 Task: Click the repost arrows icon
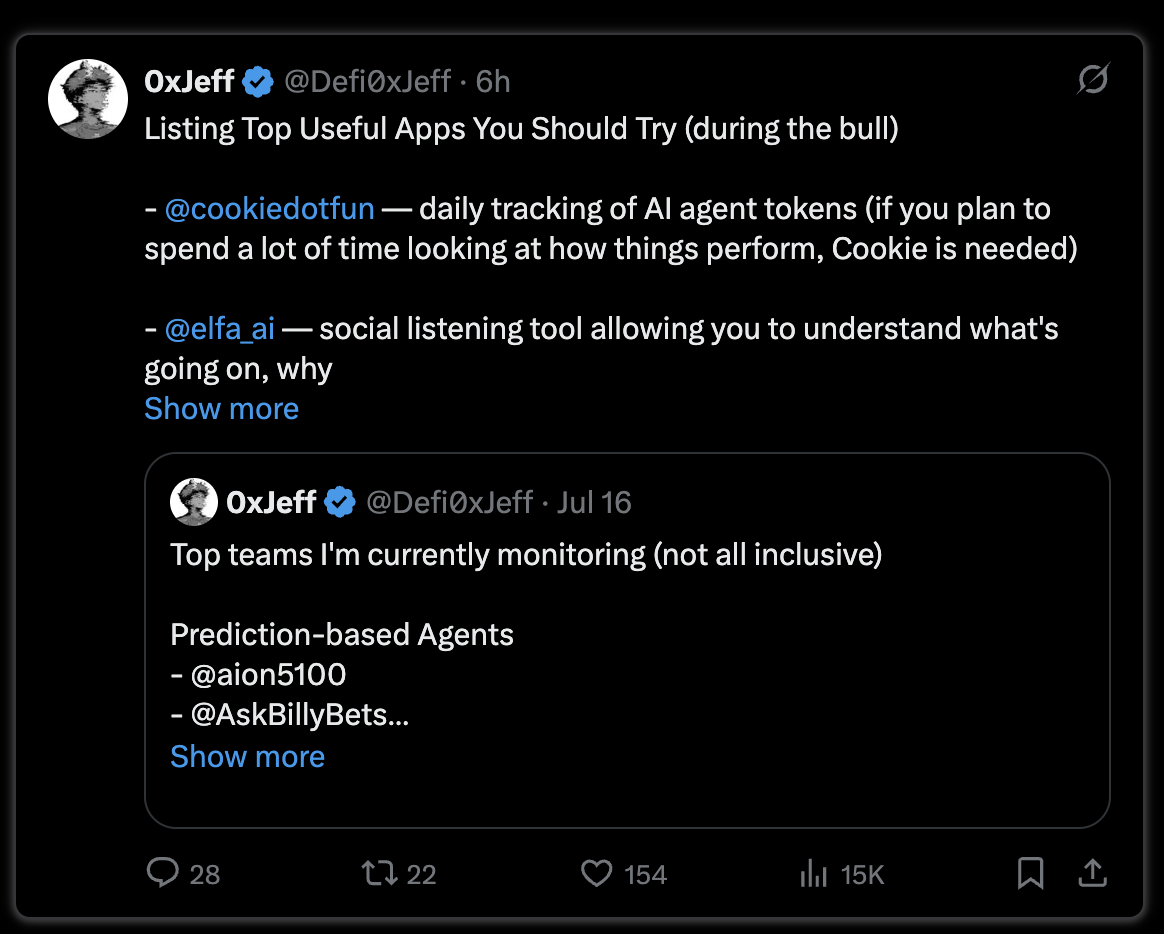click(x=379, y=873)
